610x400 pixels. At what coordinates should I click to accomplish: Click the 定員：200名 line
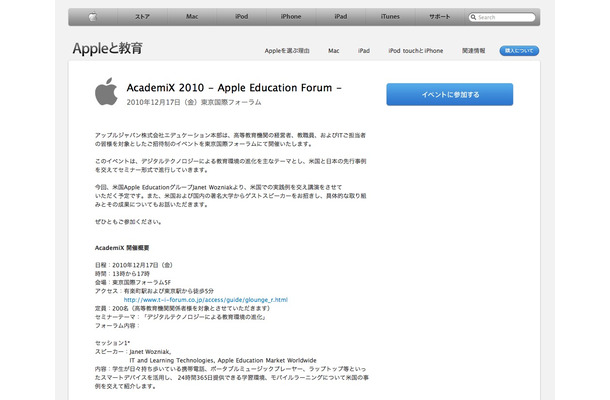[x=183, y=308]
